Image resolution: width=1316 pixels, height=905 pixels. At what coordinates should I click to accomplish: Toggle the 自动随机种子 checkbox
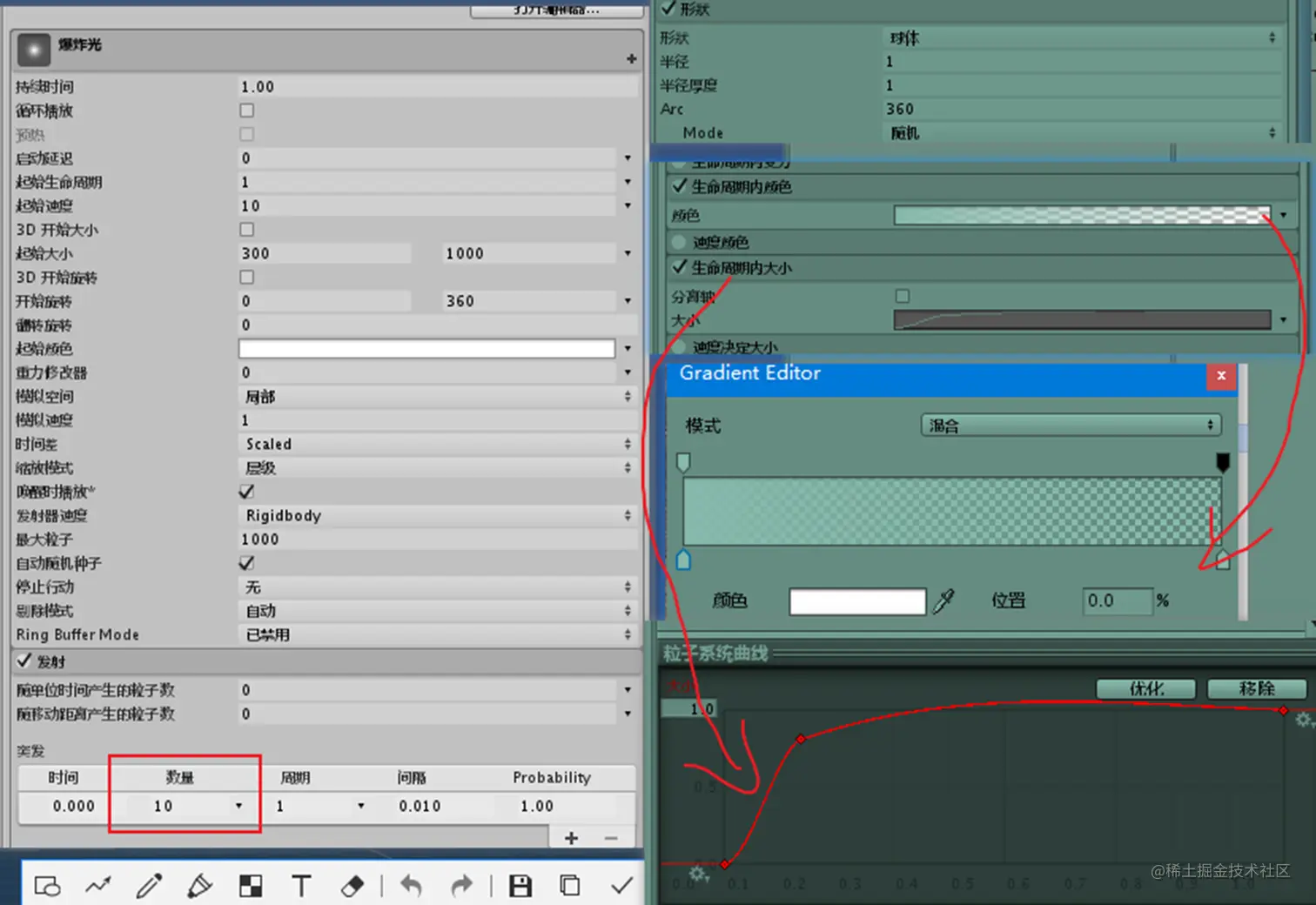click(247, 563)
